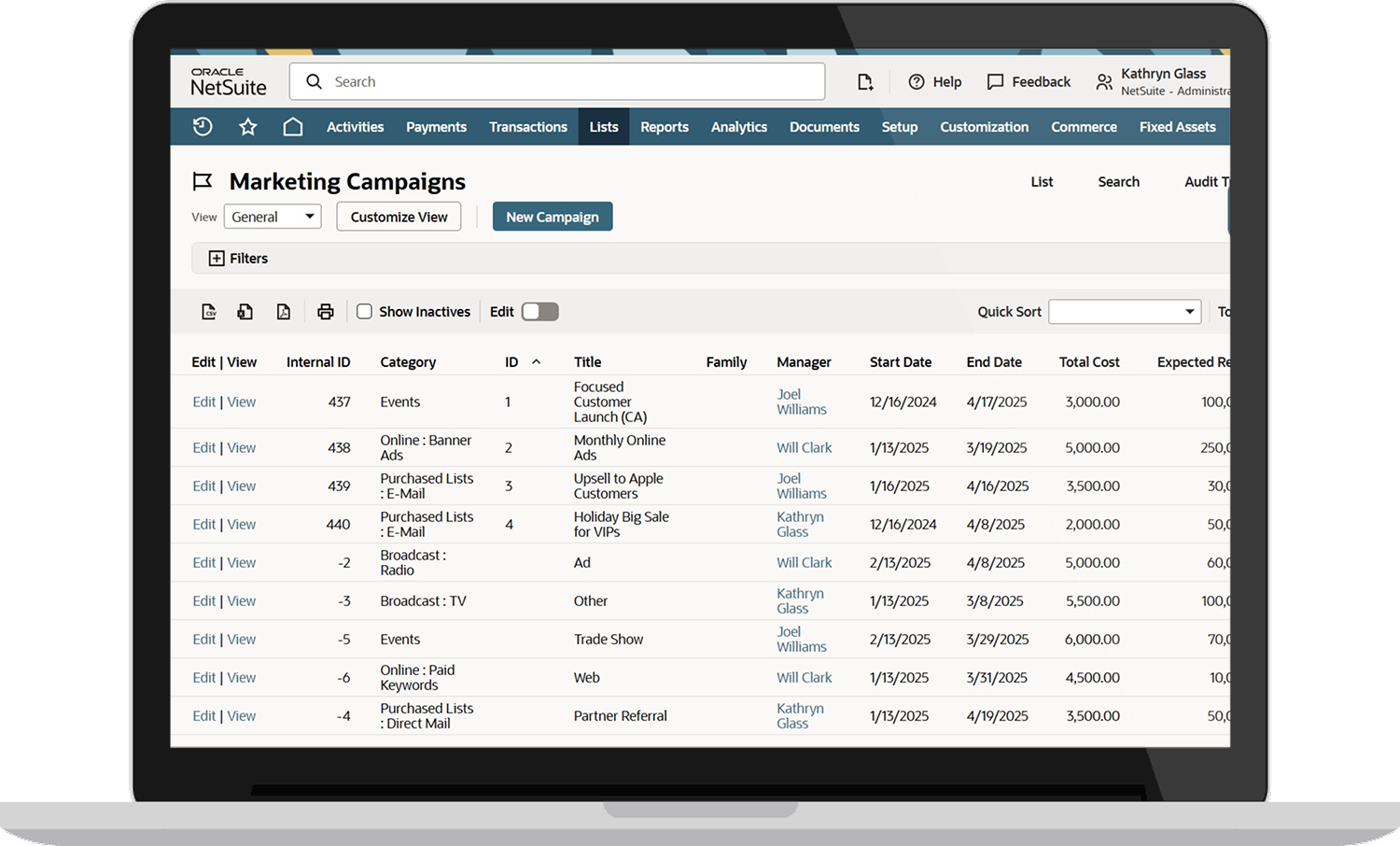
Task: Print the campaign list
Action: pyautogui.click(x=325, y=312)
